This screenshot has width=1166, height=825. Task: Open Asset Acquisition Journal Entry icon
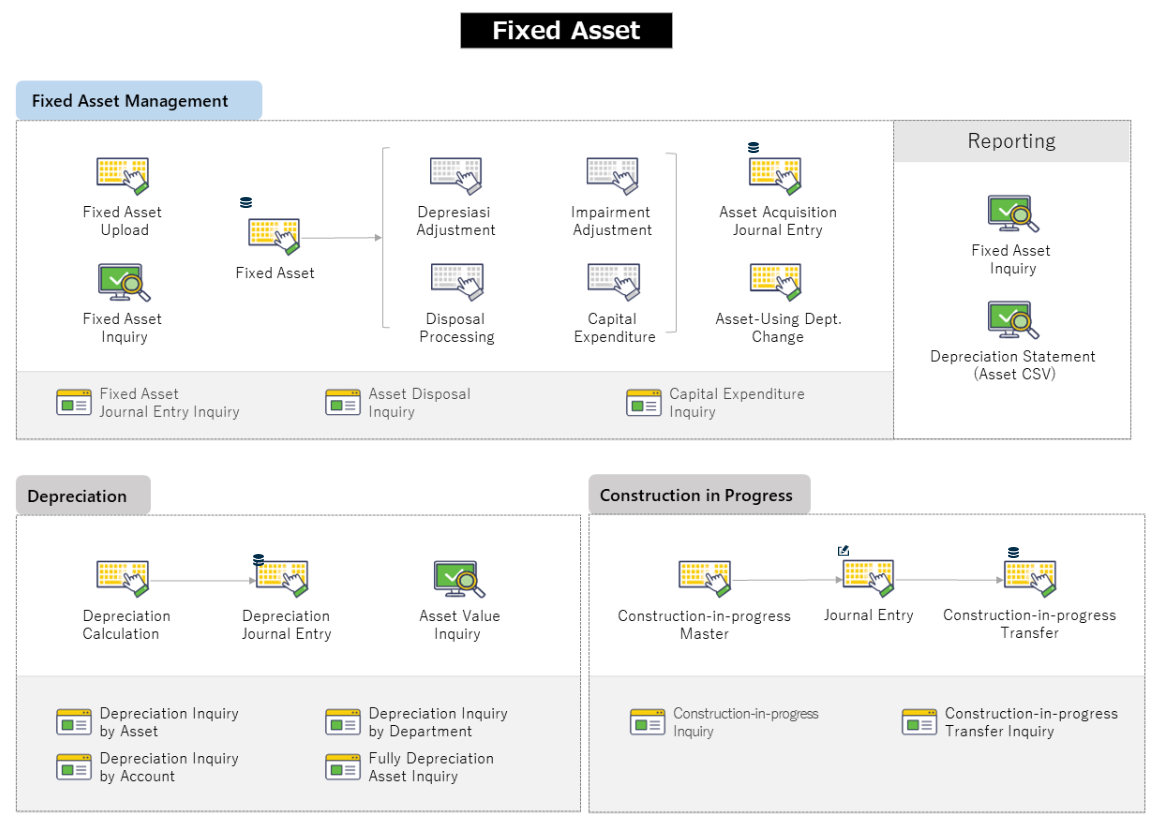[x=777, y=176]
